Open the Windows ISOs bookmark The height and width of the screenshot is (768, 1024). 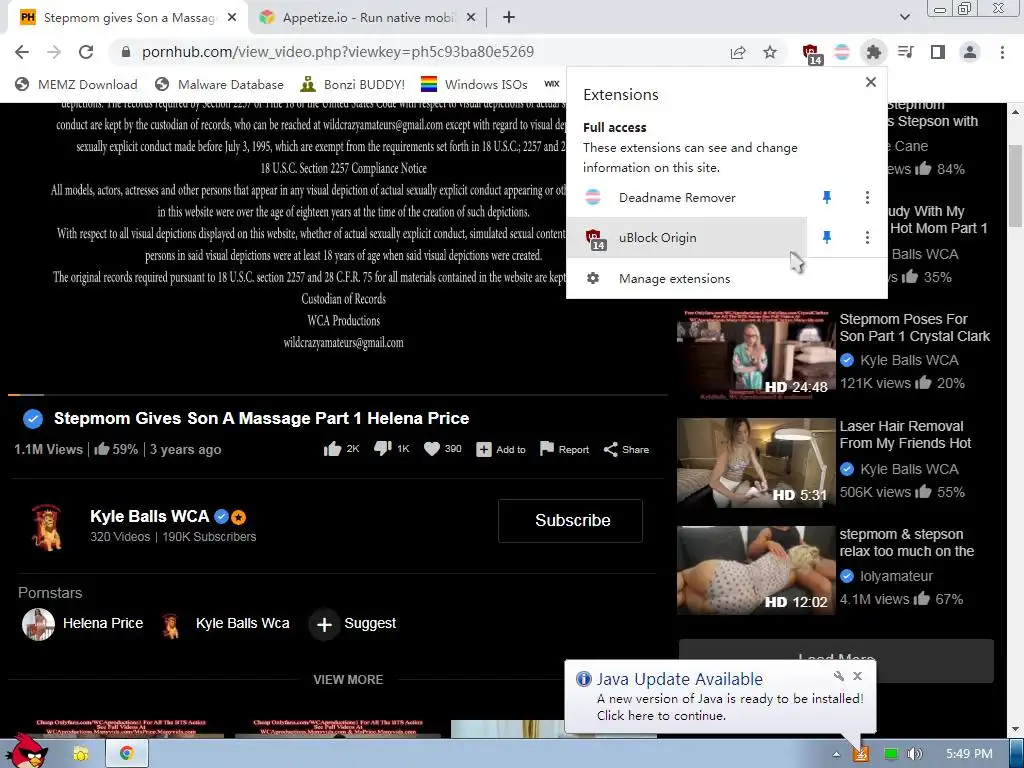474,84
